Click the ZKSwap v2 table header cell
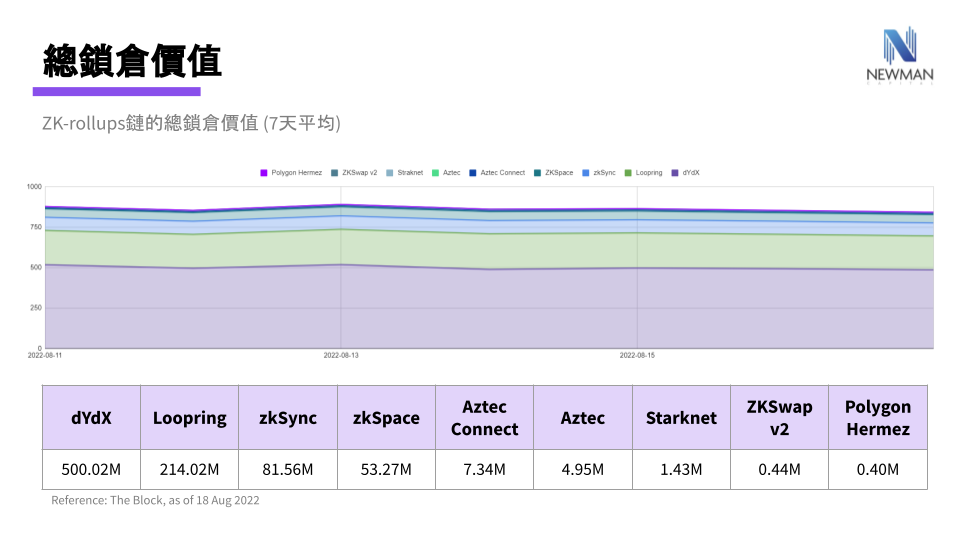This screenshot has width=960, height=540. click(x=779, y=418)
